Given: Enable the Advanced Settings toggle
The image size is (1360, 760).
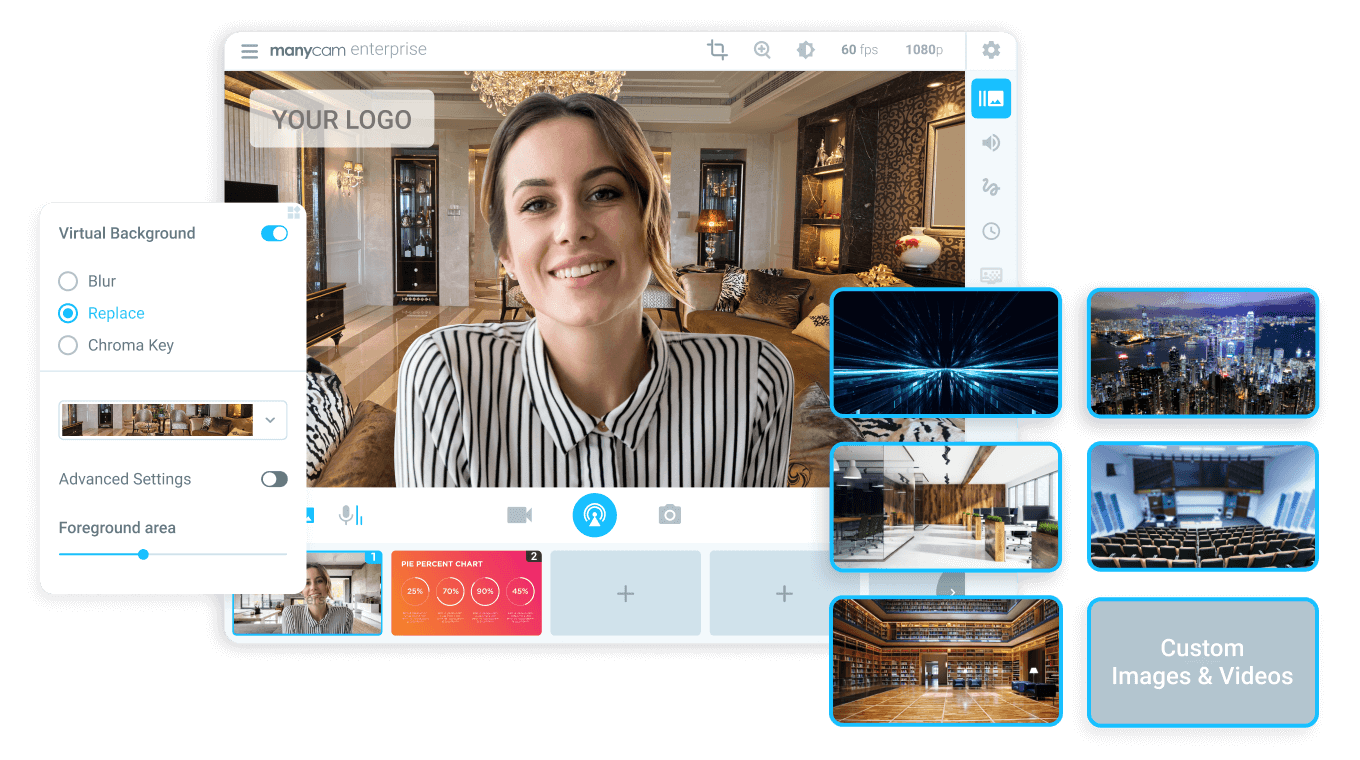Looking at the screenshot, I should click(274, 479).
